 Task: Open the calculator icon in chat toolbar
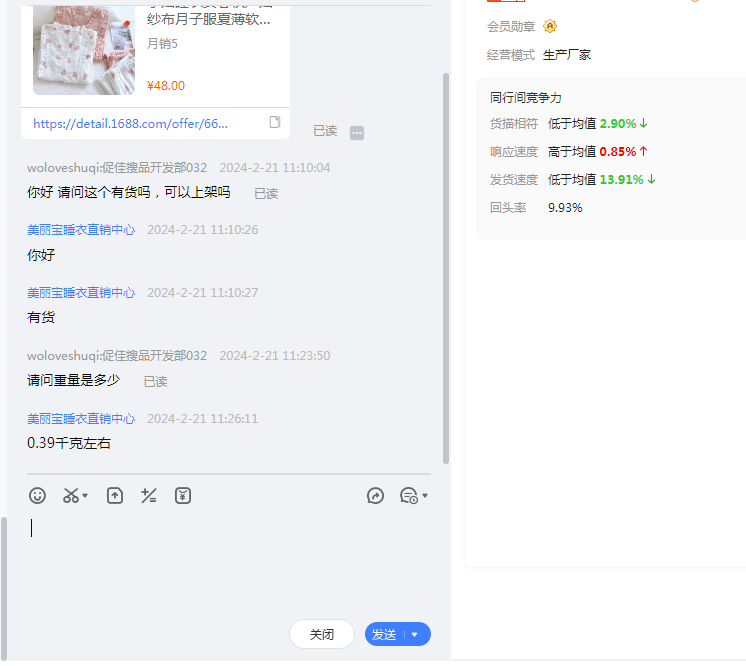click(x=149, y=495)
